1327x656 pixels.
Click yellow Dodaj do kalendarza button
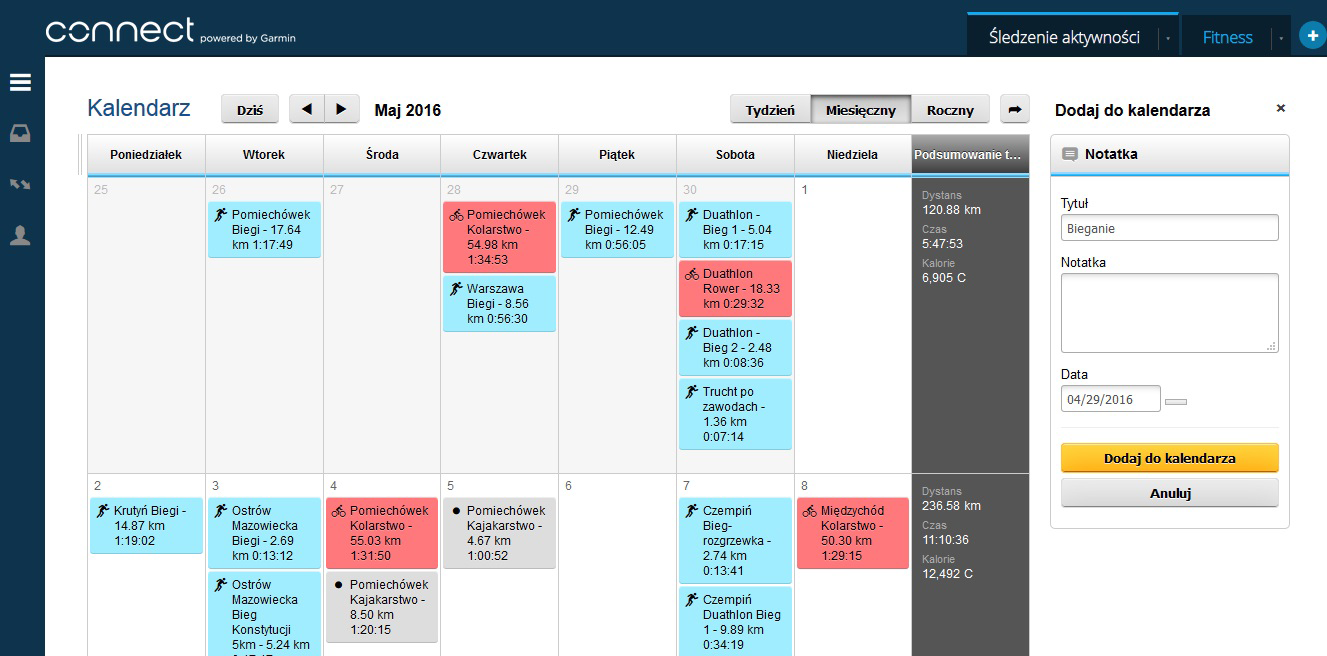[x=1169, y=458]
